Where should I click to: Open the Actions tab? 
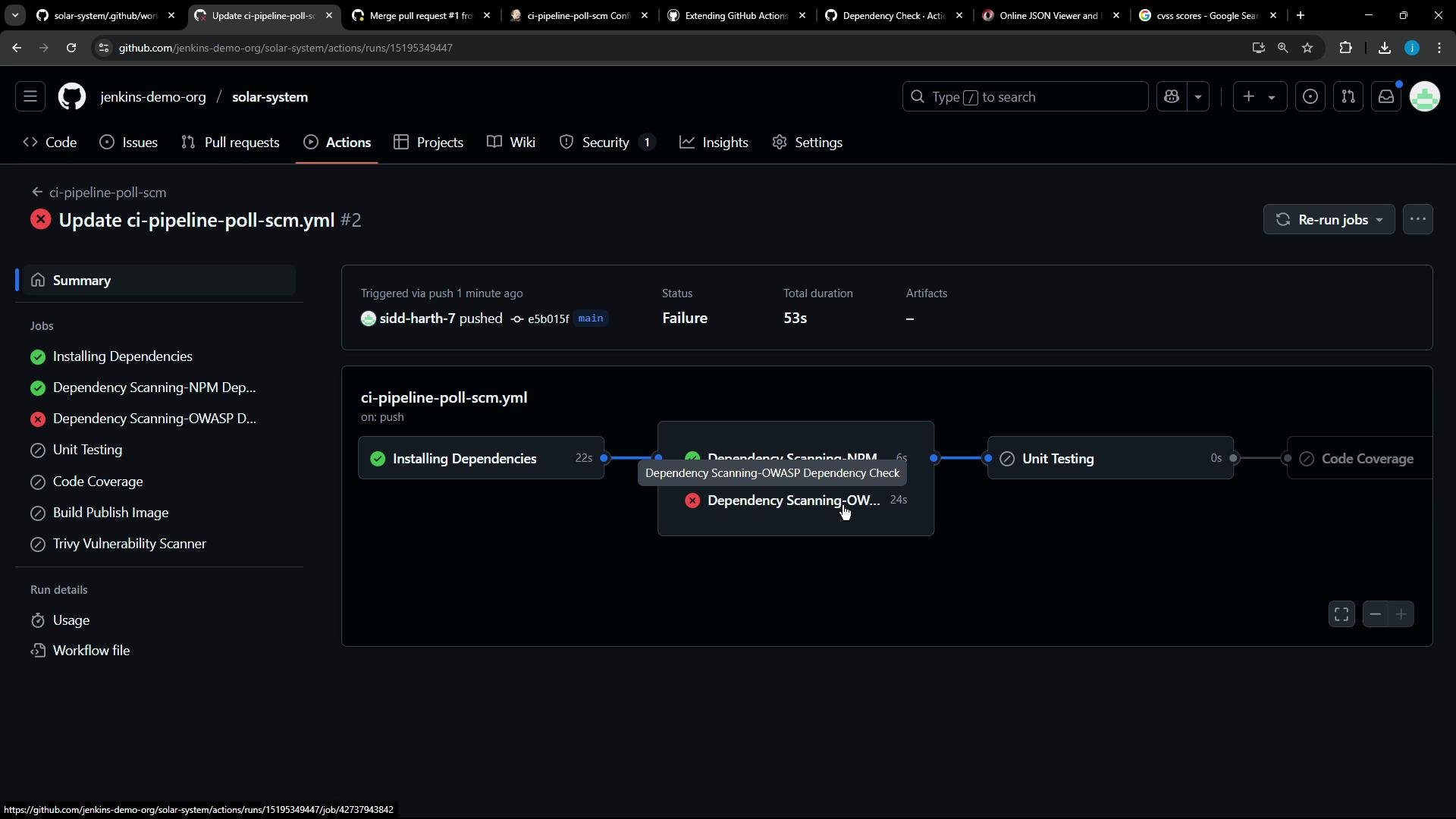click(x=337, y=143)
